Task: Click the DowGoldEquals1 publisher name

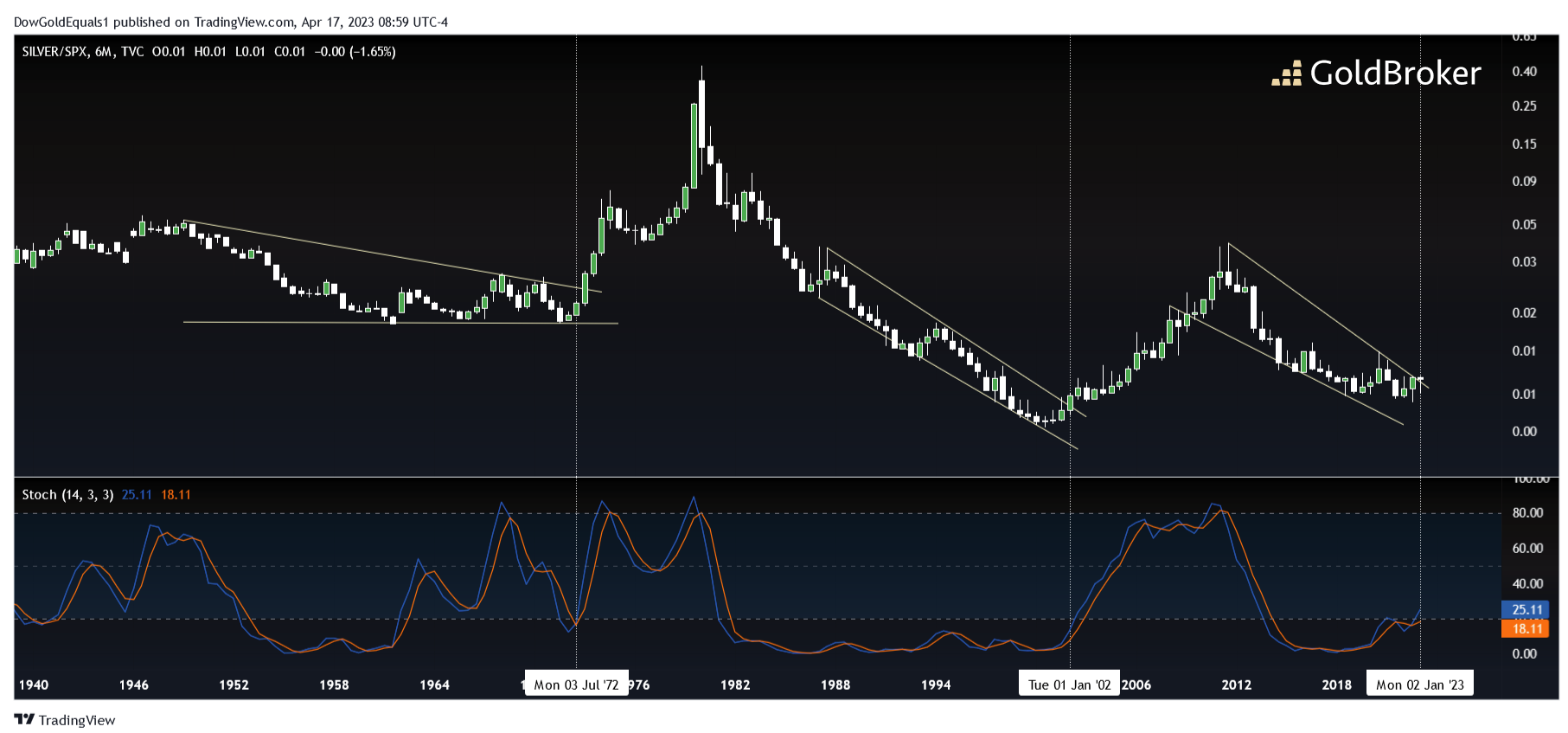Action: (61, 22)
